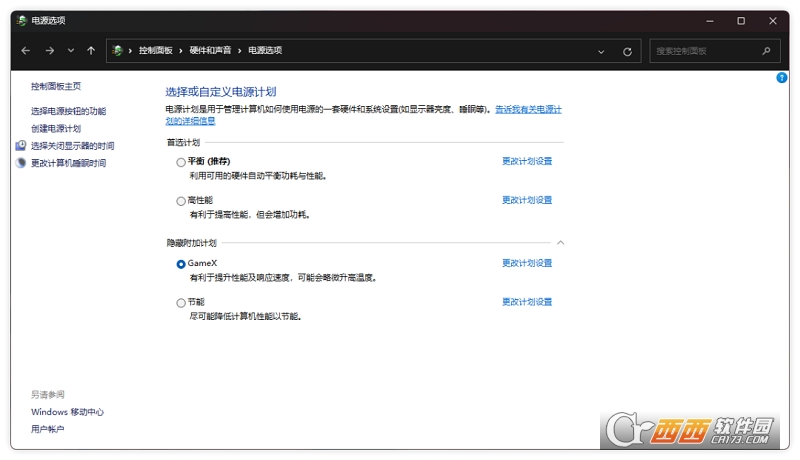800x460 pixels.
Task: Minimize the 电源选项 window
Action: [710, 21]
